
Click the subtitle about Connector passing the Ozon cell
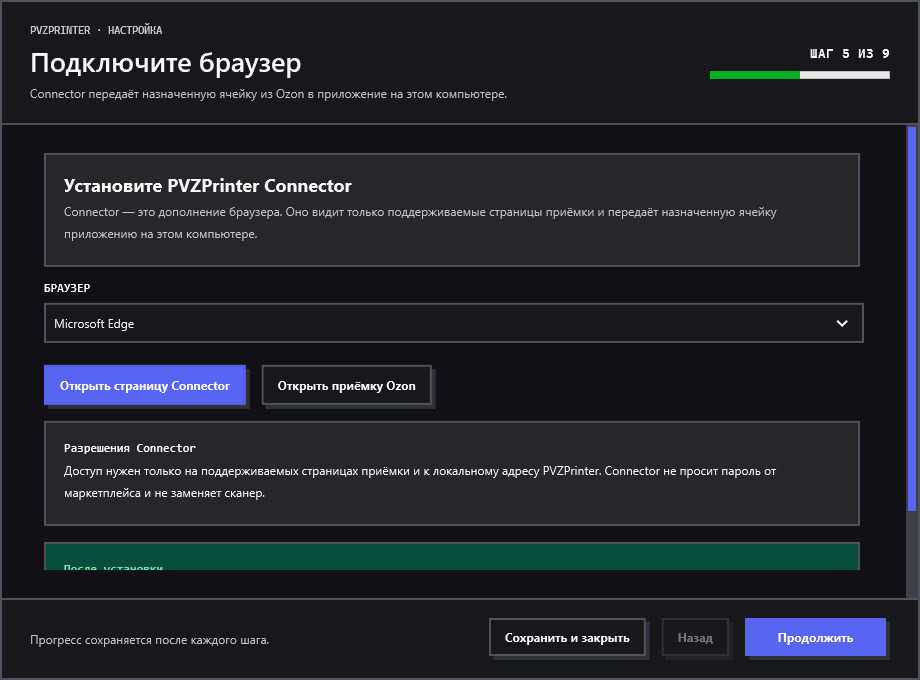(268, 94)
